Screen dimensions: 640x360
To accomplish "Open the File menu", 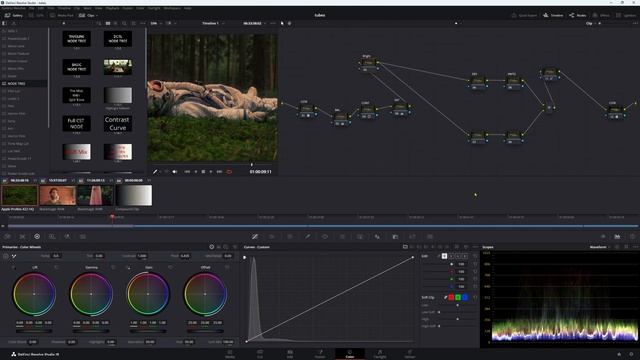I will (31, 8).
